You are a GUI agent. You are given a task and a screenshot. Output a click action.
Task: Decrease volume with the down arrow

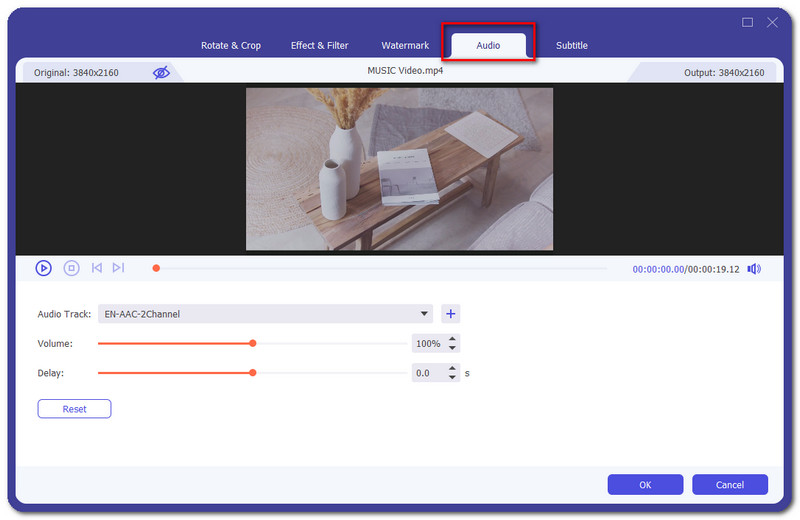[x=453, y=348]
